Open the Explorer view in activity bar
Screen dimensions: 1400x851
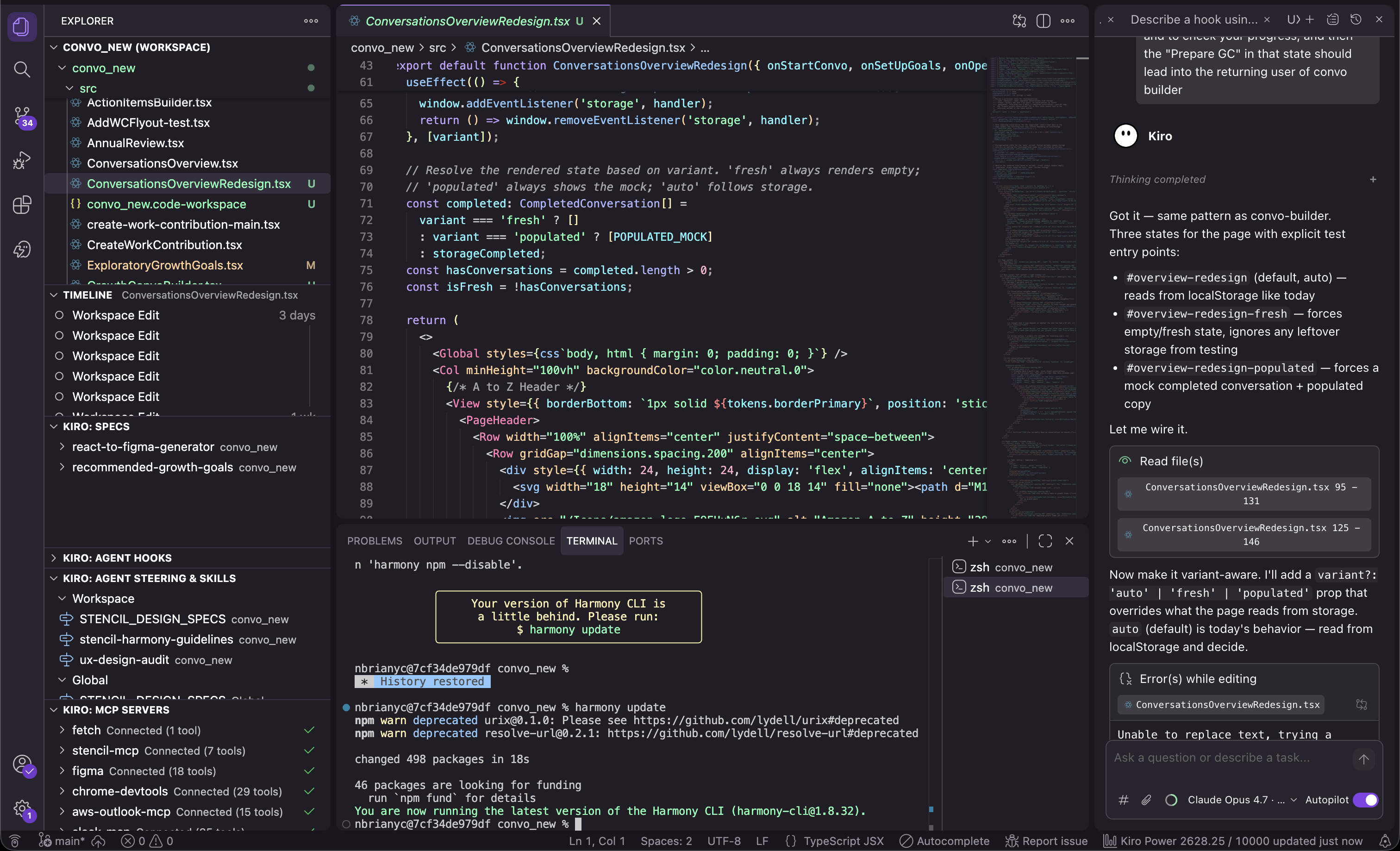point(22,26)
